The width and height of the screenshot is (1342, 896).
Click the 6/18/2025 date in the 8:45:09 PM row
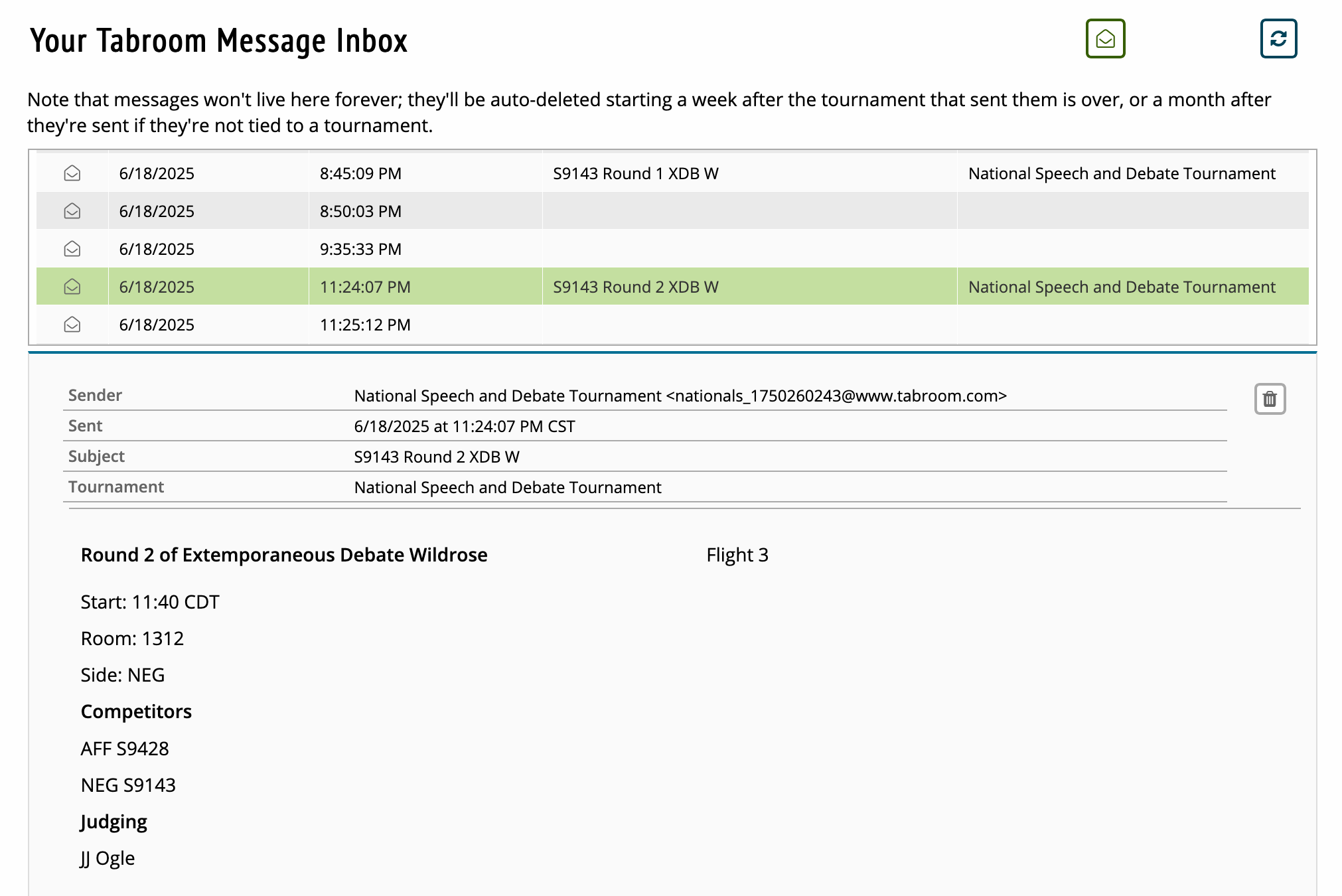coord(157,173)
